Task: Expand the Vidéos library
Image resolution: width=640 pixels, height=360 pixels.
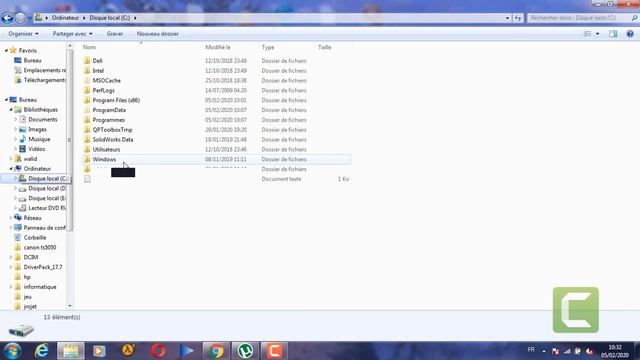Action: (16, 149)
